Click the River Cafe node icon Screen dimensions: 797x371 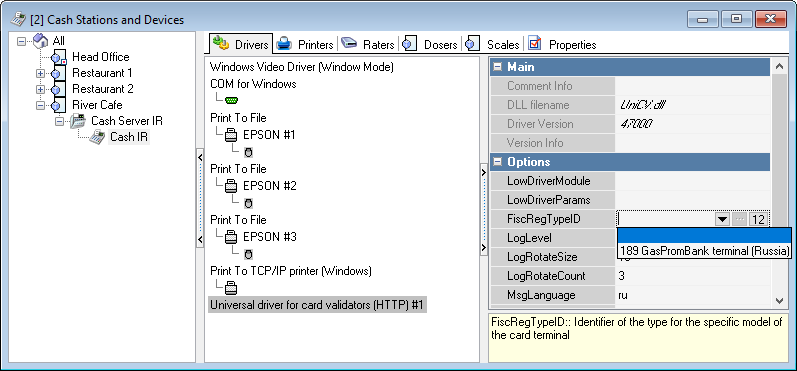(58, 105)
